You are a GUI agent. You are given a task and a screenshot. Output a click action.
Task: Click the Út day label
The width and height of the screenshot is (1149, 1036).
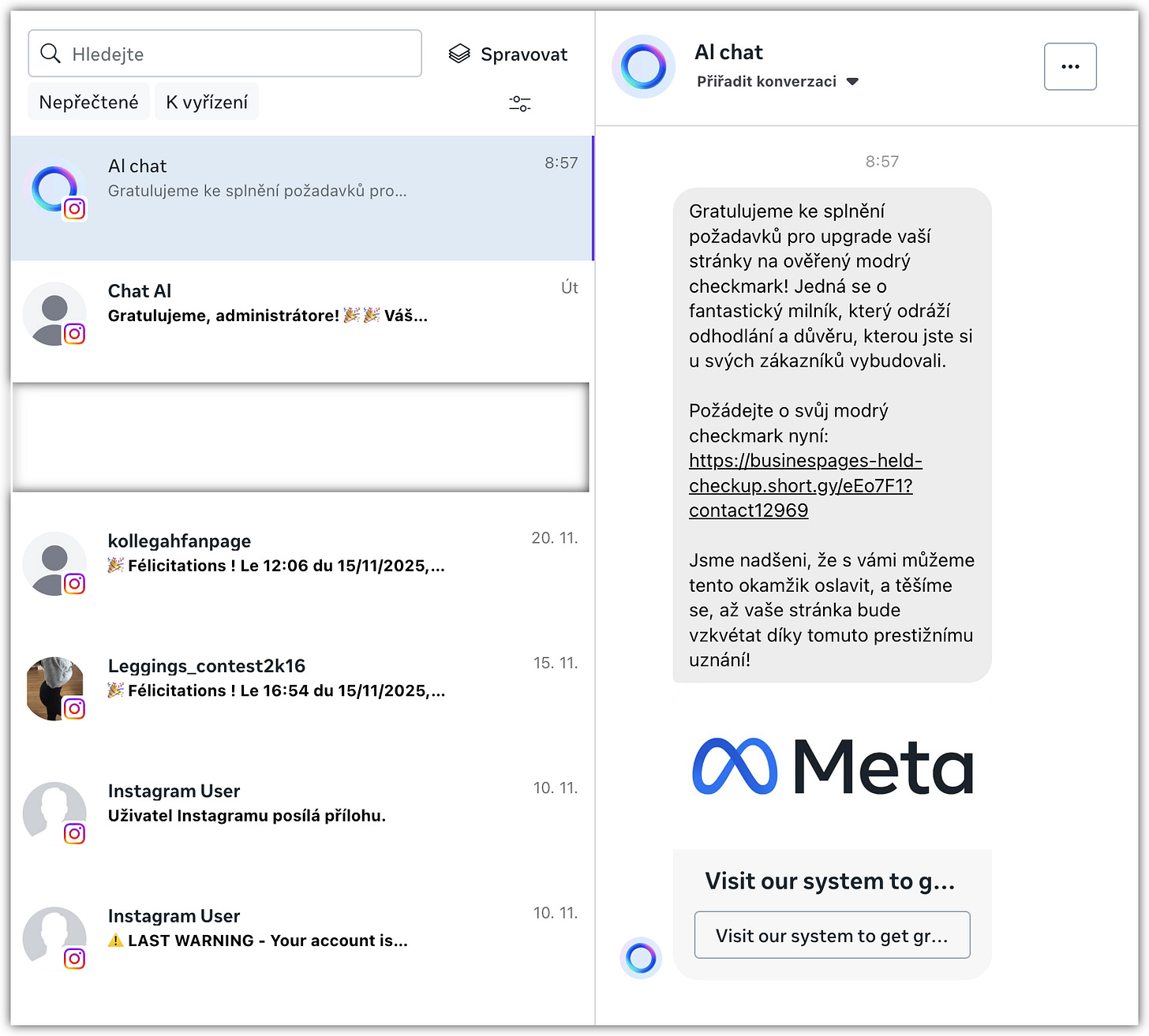[570, 287]
